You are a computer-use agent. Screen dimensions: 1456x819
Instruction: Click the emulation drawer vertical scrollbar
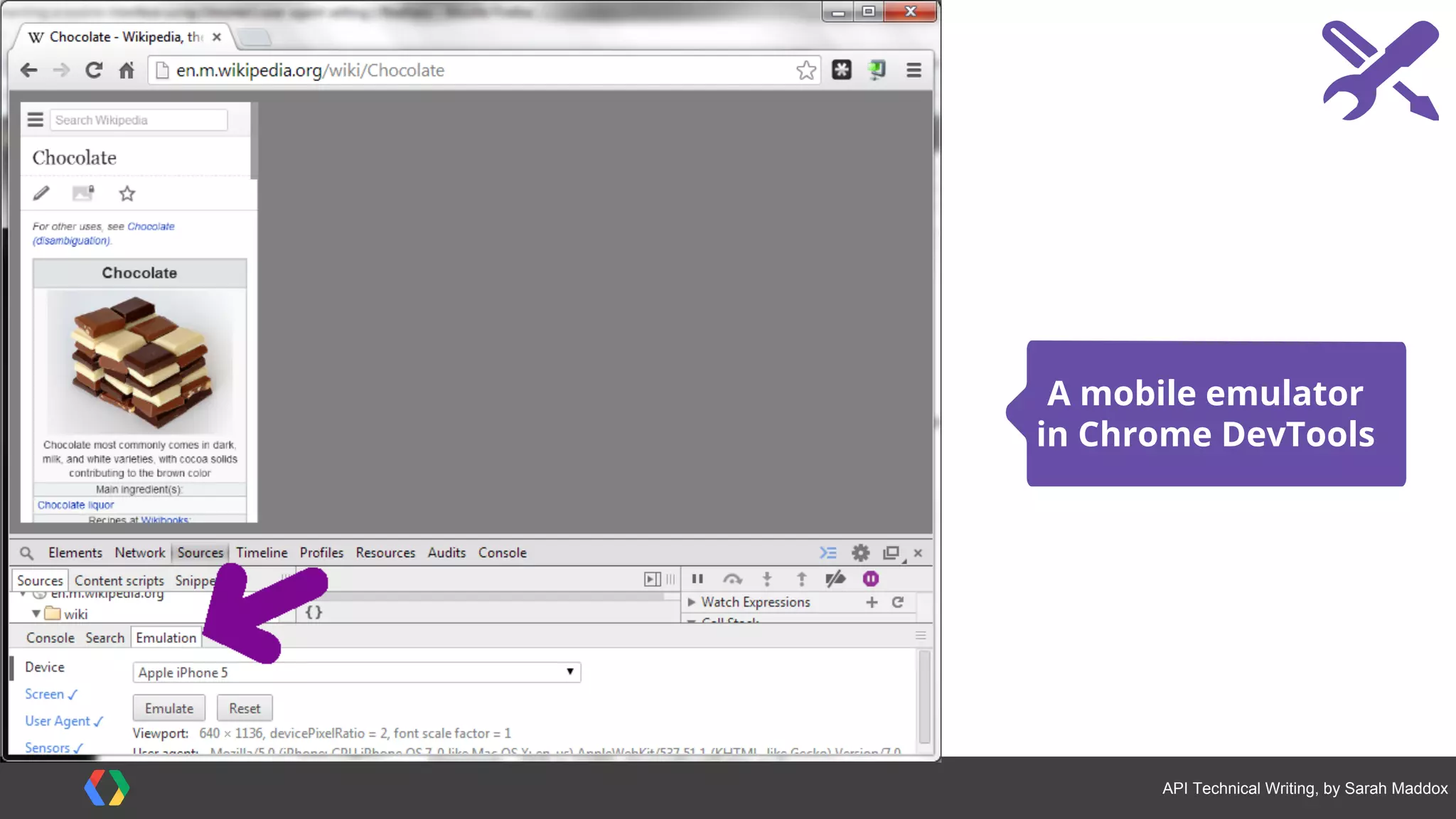click(924, 697)
